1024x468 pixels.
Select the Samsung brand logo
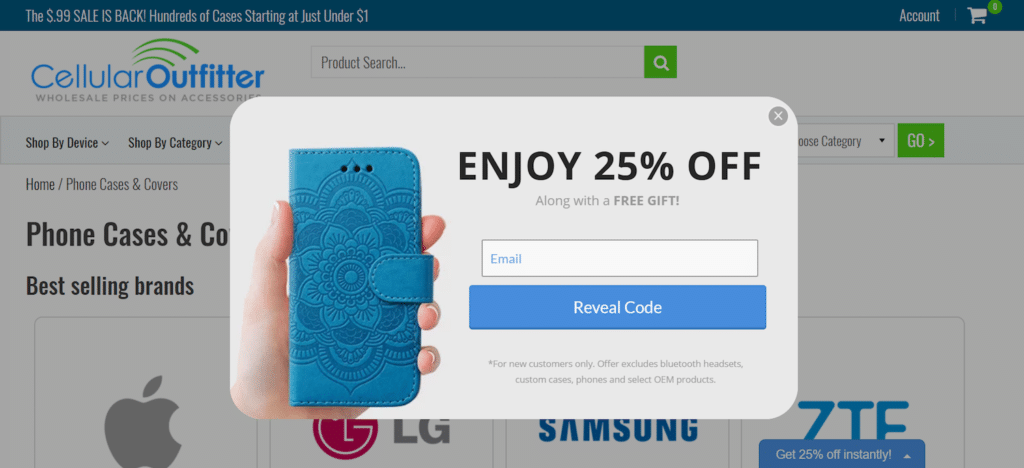[618, 429]
